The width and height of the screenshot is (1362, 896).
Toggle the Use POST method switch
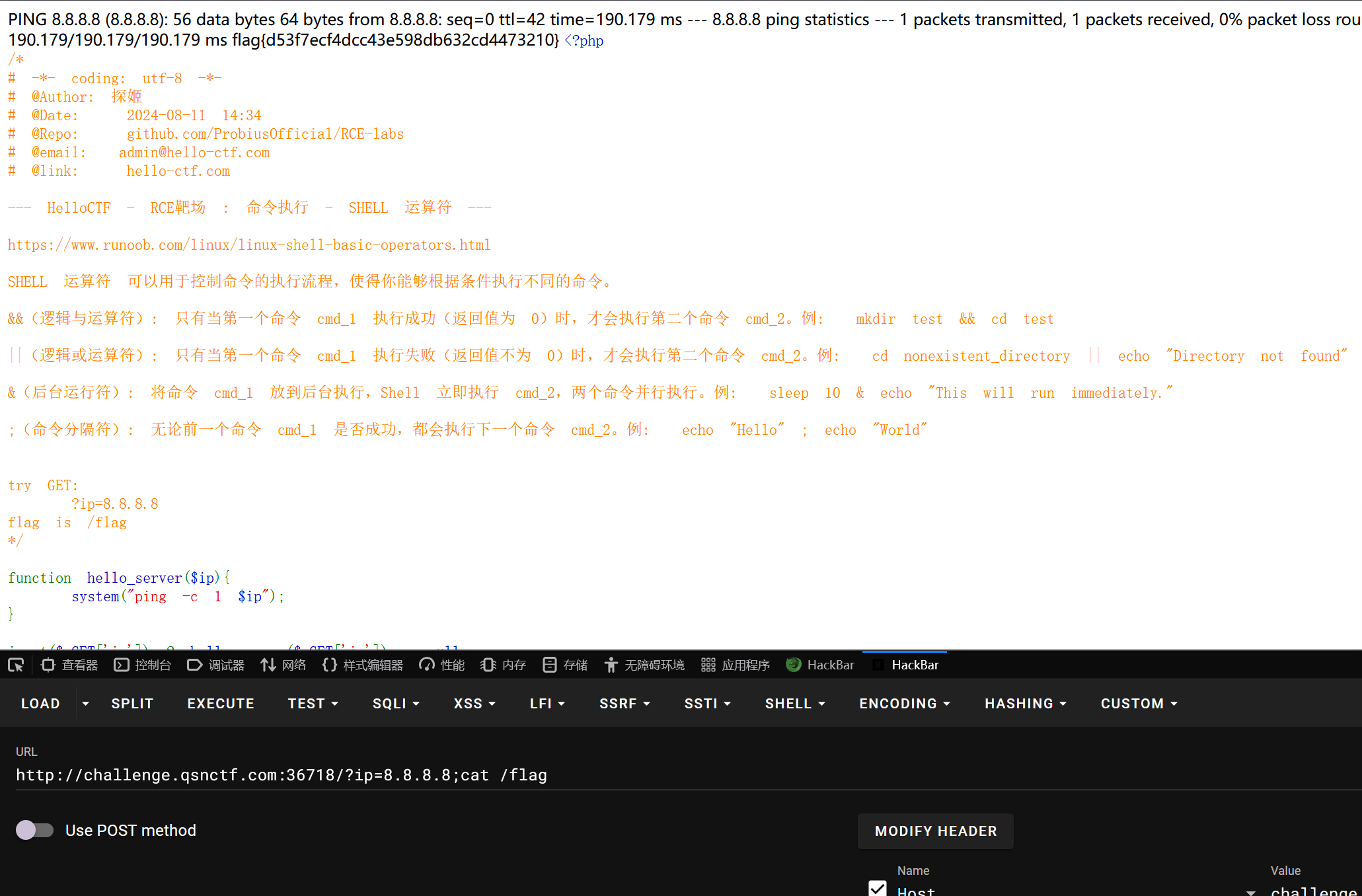[x=34, y=830]
